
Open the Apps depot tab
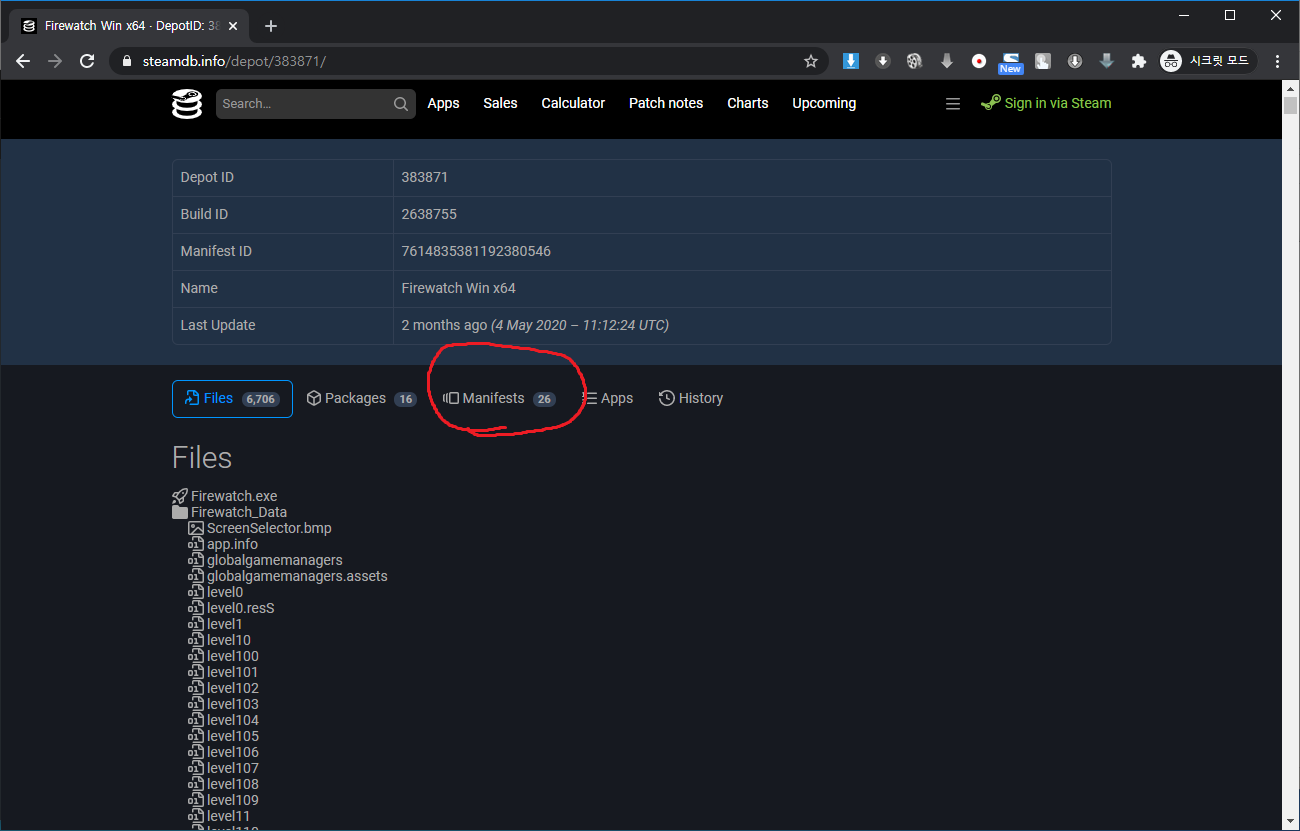(x=608, y=398)
